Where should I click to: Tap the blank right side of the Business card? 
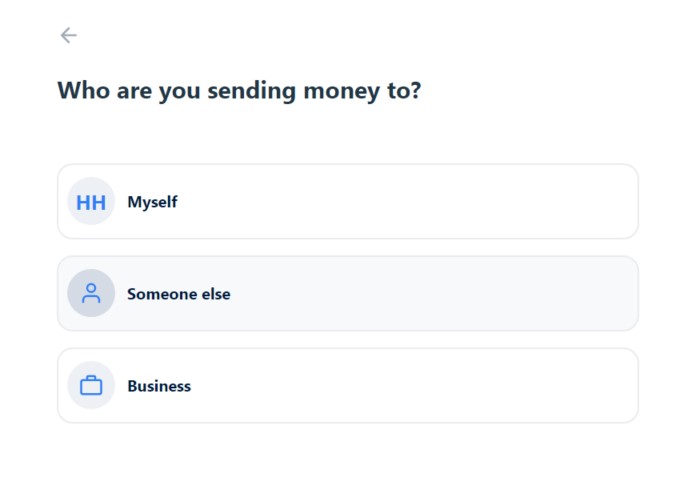[x=480, y=385]
